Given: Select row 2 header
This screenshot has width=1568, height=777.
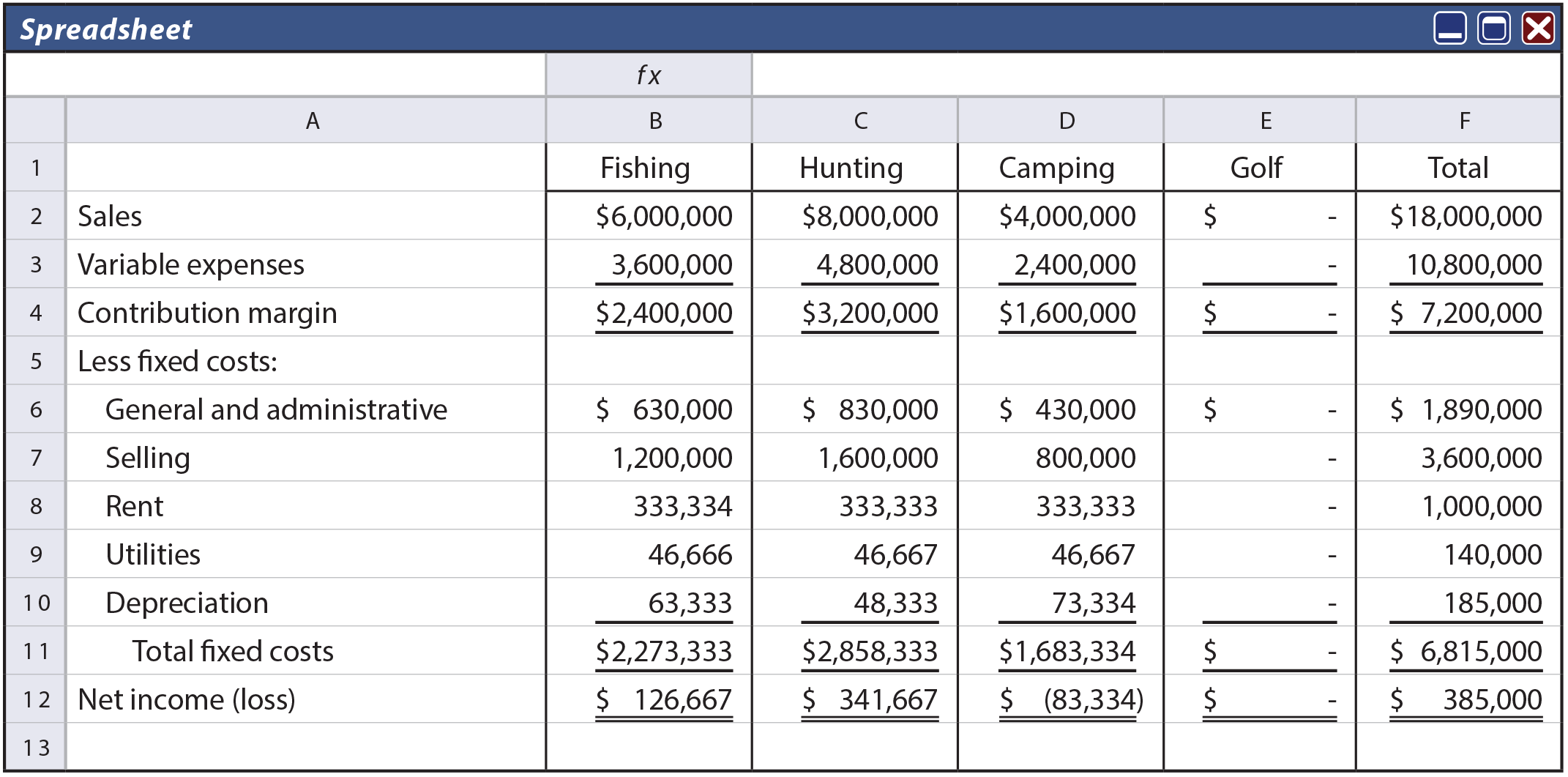Looking at the screenshot, I should 36,216.
